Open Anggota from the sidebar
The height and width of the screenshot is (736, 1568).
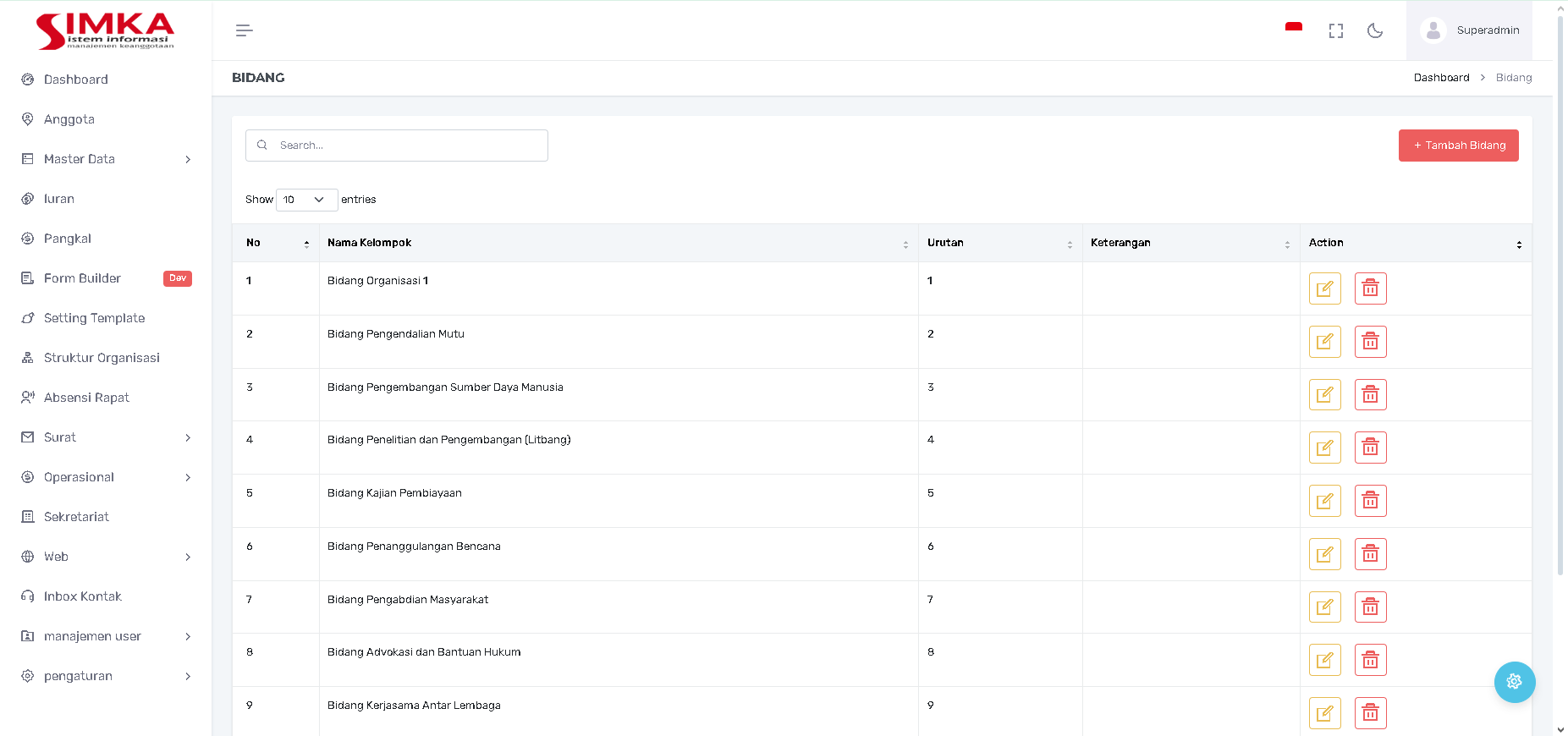(x=69, y=119)
